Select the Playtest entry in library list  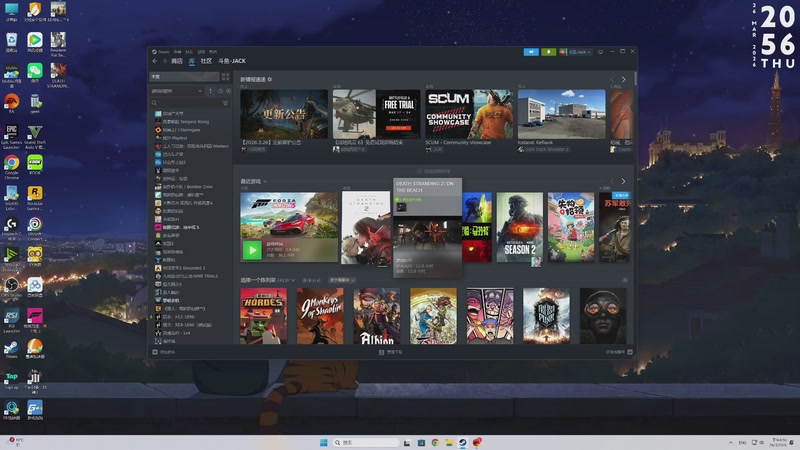pyautogui.click(x=171, y=138)
